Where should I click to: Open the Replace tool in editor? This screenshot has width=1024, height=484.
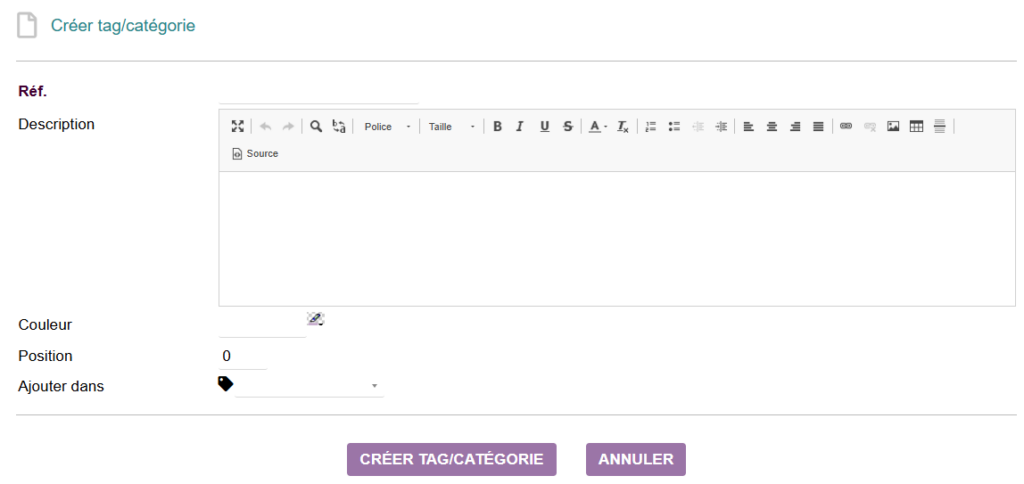pyautogui.click(x=340, y=127)
